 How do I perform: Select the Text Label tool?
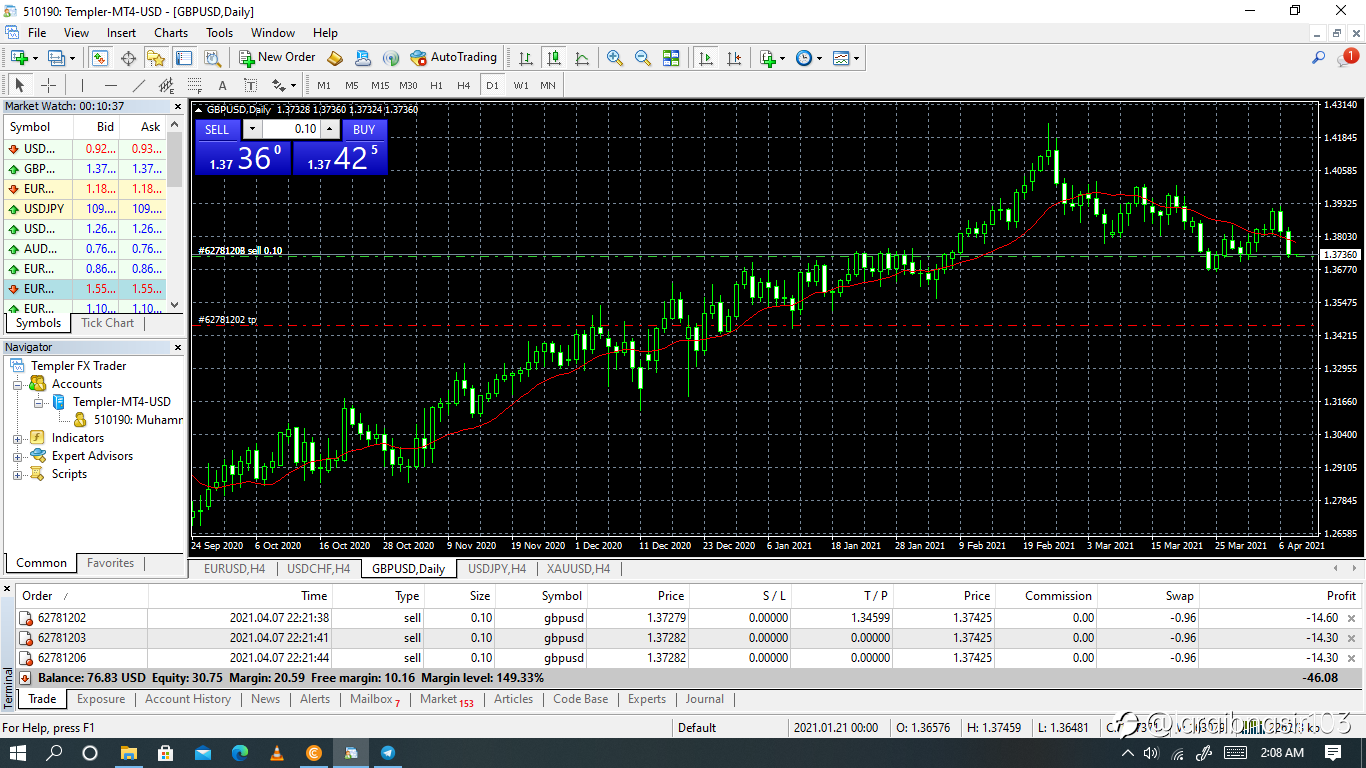point(250,85)
